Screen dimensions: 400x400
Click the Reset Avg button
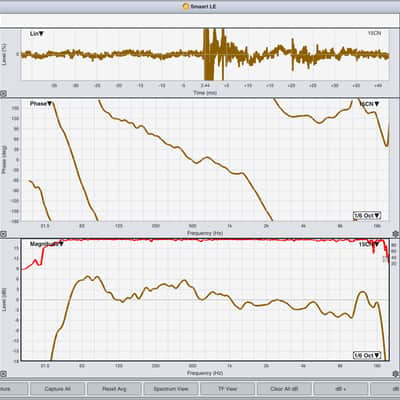click(x=114, y=389)
